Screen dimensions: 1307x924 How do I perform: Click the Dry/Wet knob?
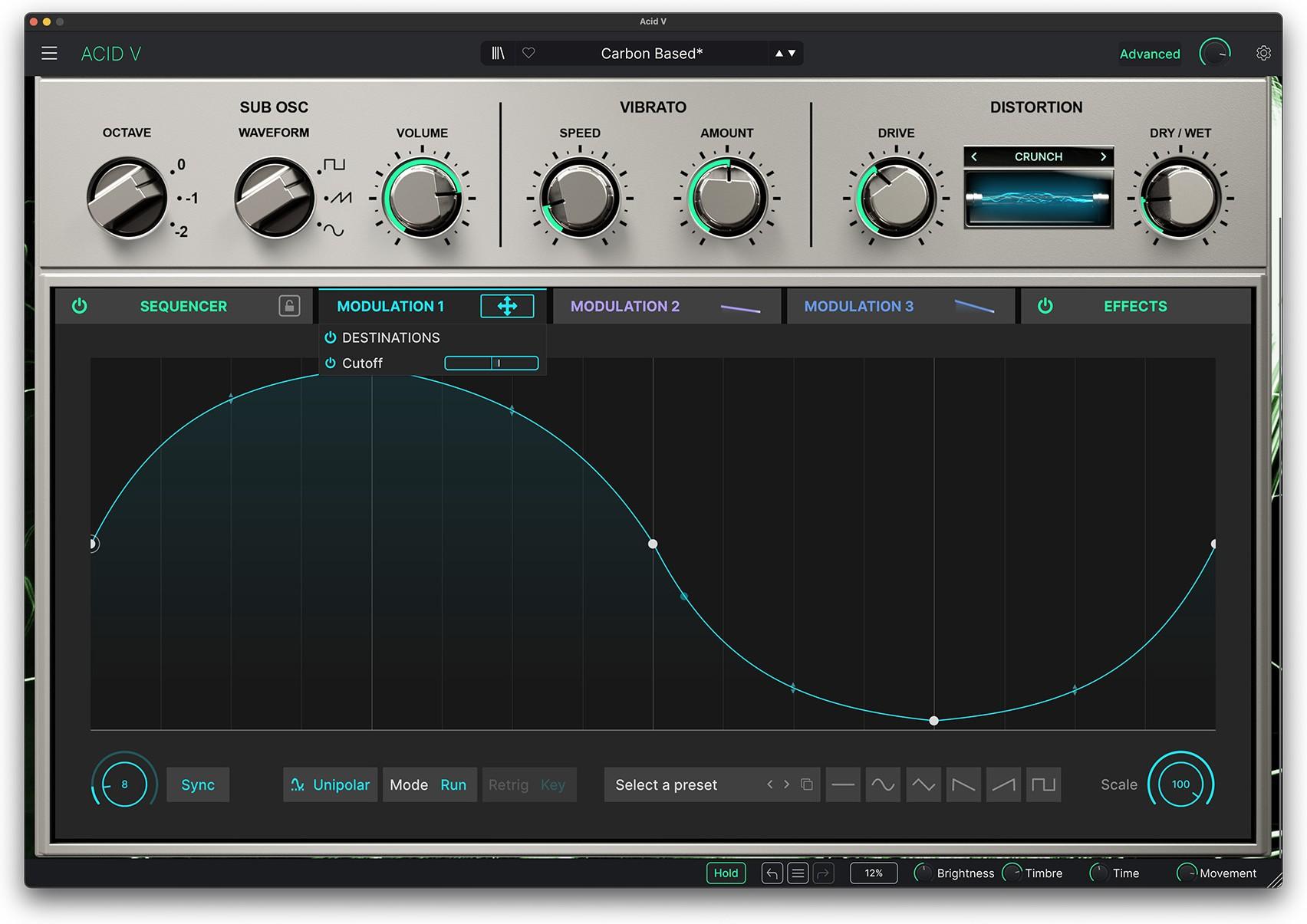(x=1180, y=198)
